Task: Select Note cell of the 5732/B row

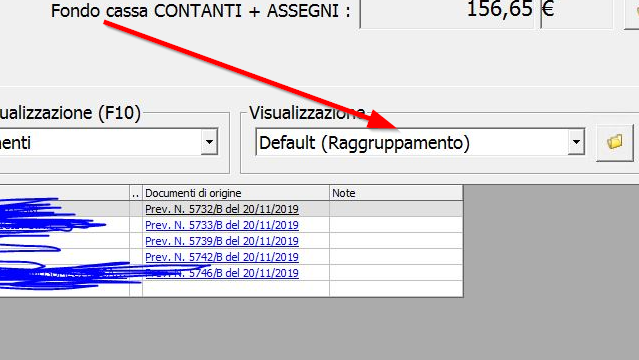Action: pyautogui.click(x=396, y=209)
